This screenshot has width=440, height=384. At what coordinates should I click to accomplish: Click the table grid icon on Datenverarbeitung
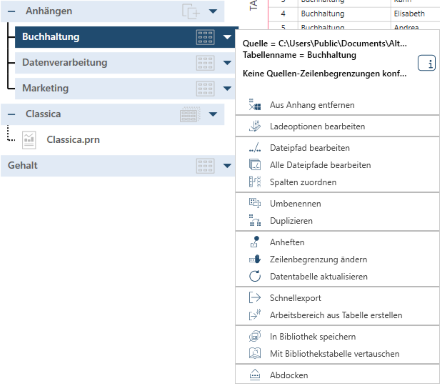[x=205, y=63]
